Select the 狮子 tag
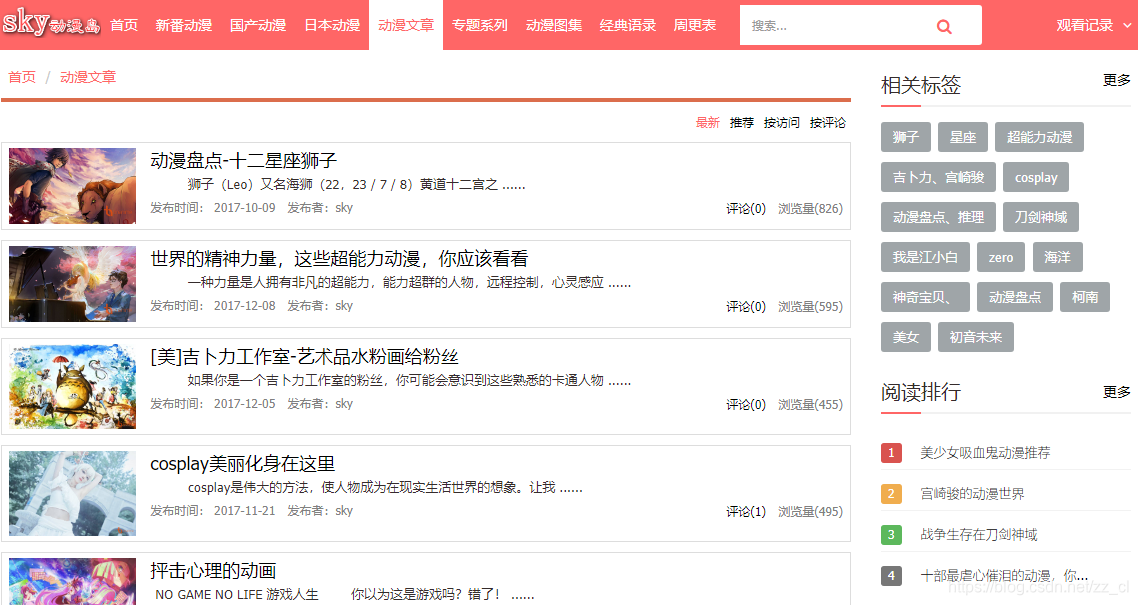The height and width of the screenshot is (605, 1138). (906, 137)
